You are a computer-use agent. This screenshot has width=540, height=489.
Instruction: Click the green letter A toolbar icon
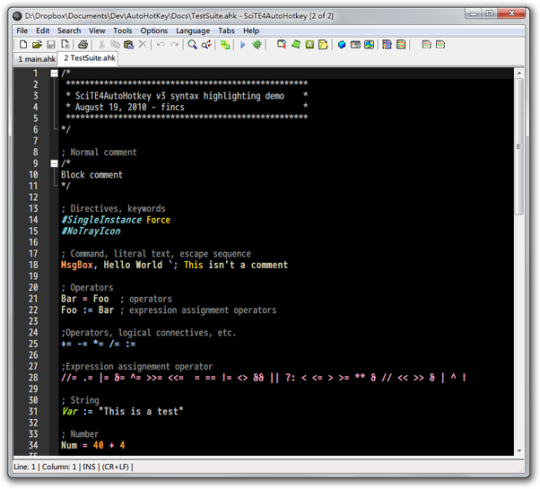tap(310, 44)
